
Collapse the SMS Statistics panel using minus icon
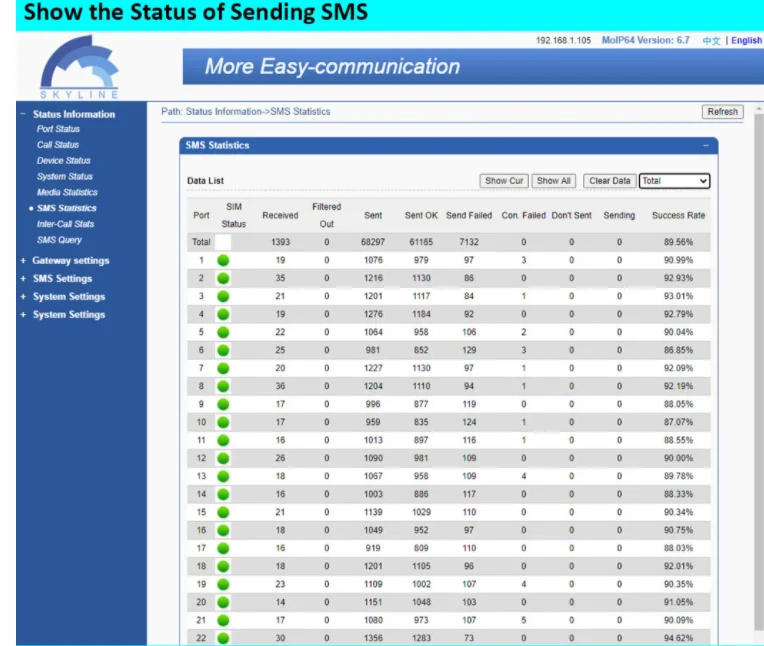pyautogui.click(x=705, y=146)
